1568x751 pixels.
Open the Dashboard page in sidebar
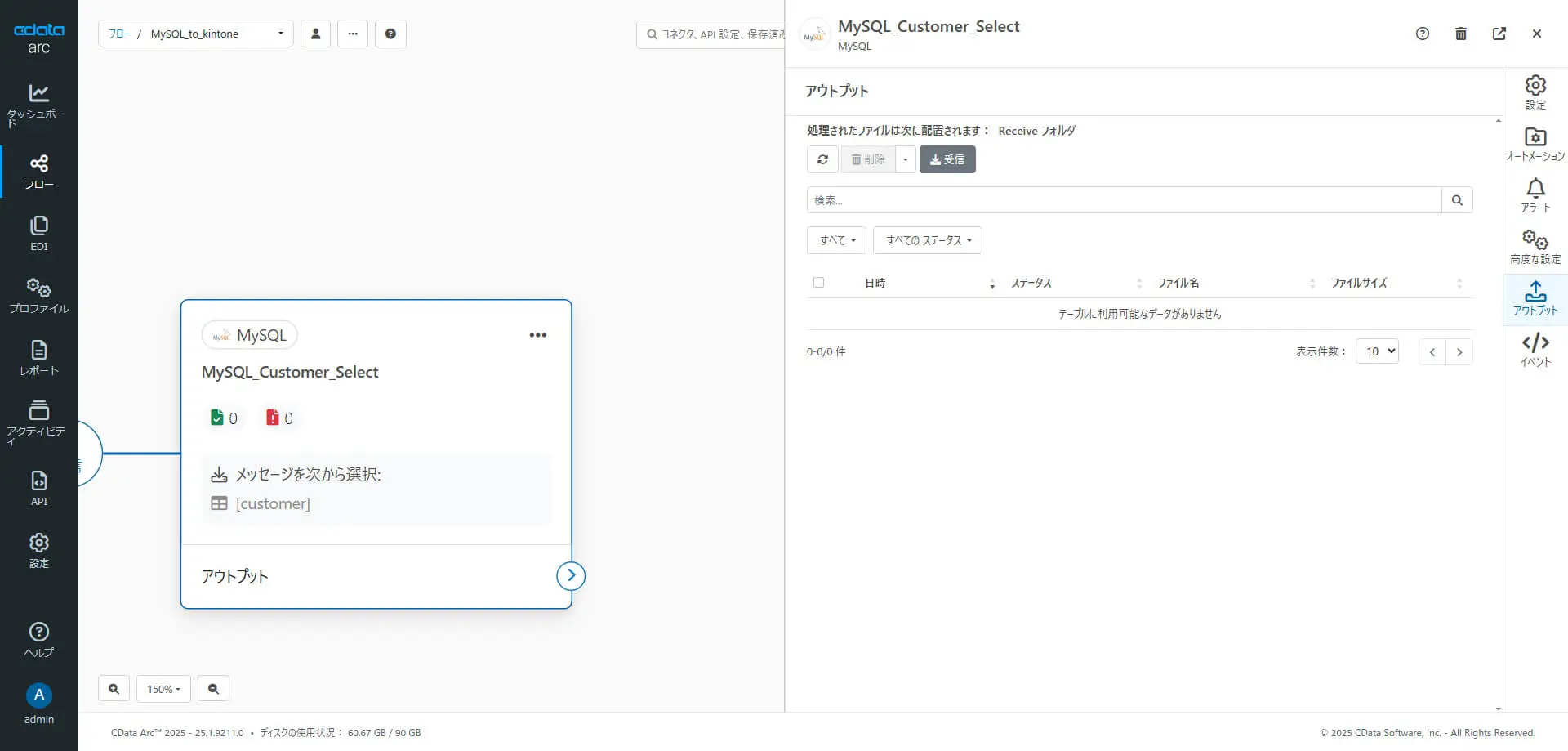click(x=38, y=104)
